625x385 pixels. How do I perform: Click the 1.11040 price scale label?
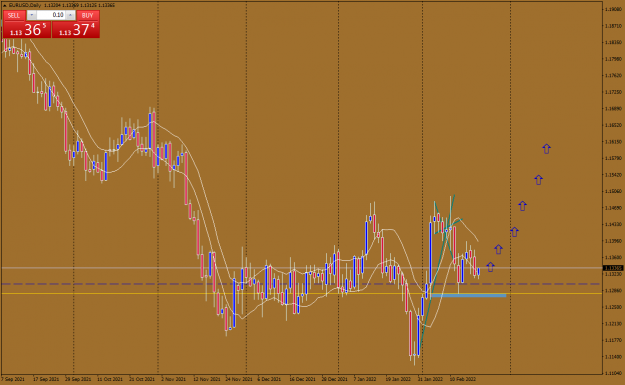click(613, 373)
